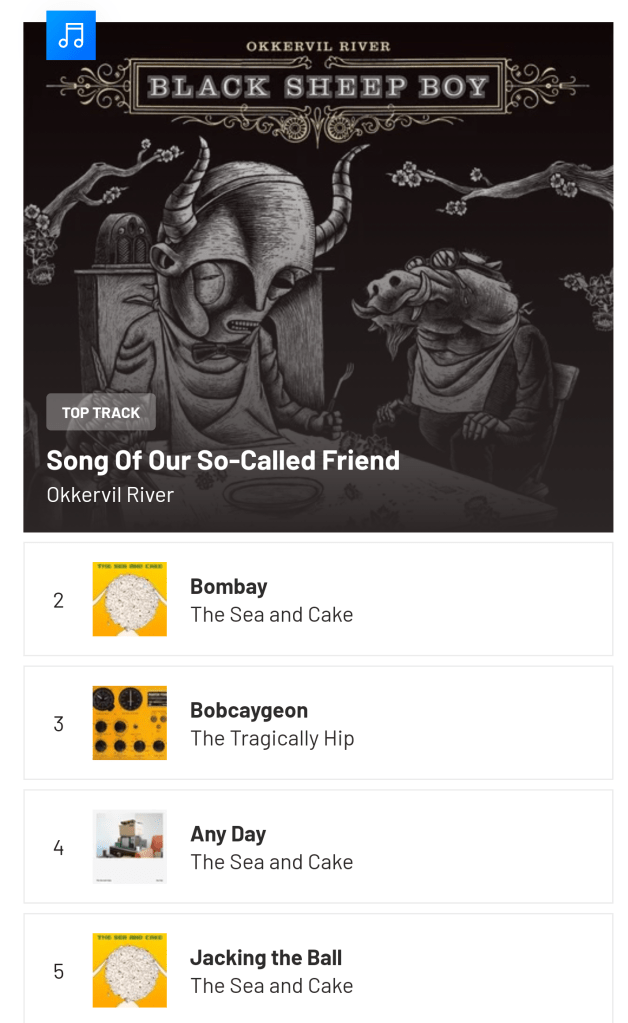
Task: Click the Bombay album art thumbnail
Action: pyautogui.click(x=130, y=599)
